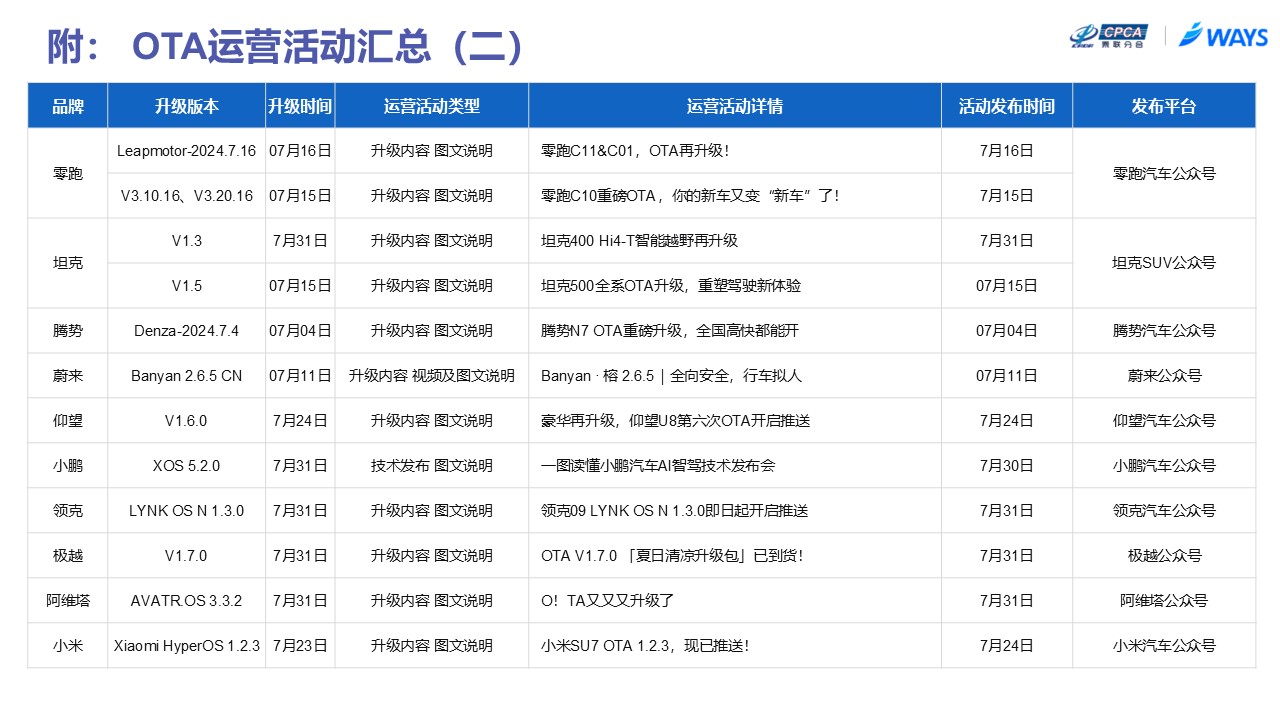Select the 零跑 brand cell
Screen dimensions: 1280x720
(x=68, y=173)
